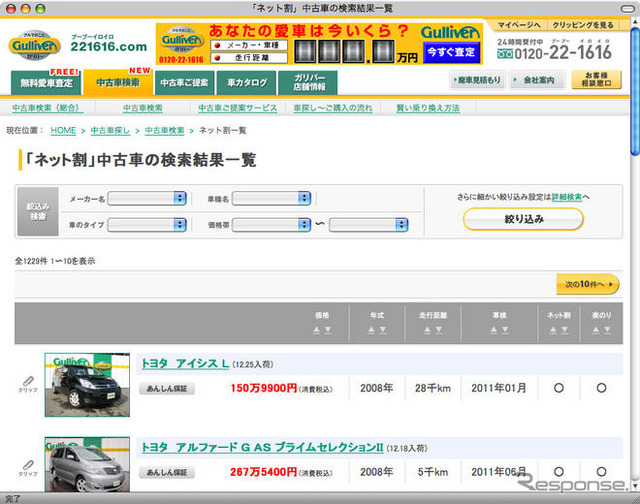This screenshot has width=640, height=504.
Task: Click the scrollbar down arrow at bottom right
Action: click(x=635, y=486)
